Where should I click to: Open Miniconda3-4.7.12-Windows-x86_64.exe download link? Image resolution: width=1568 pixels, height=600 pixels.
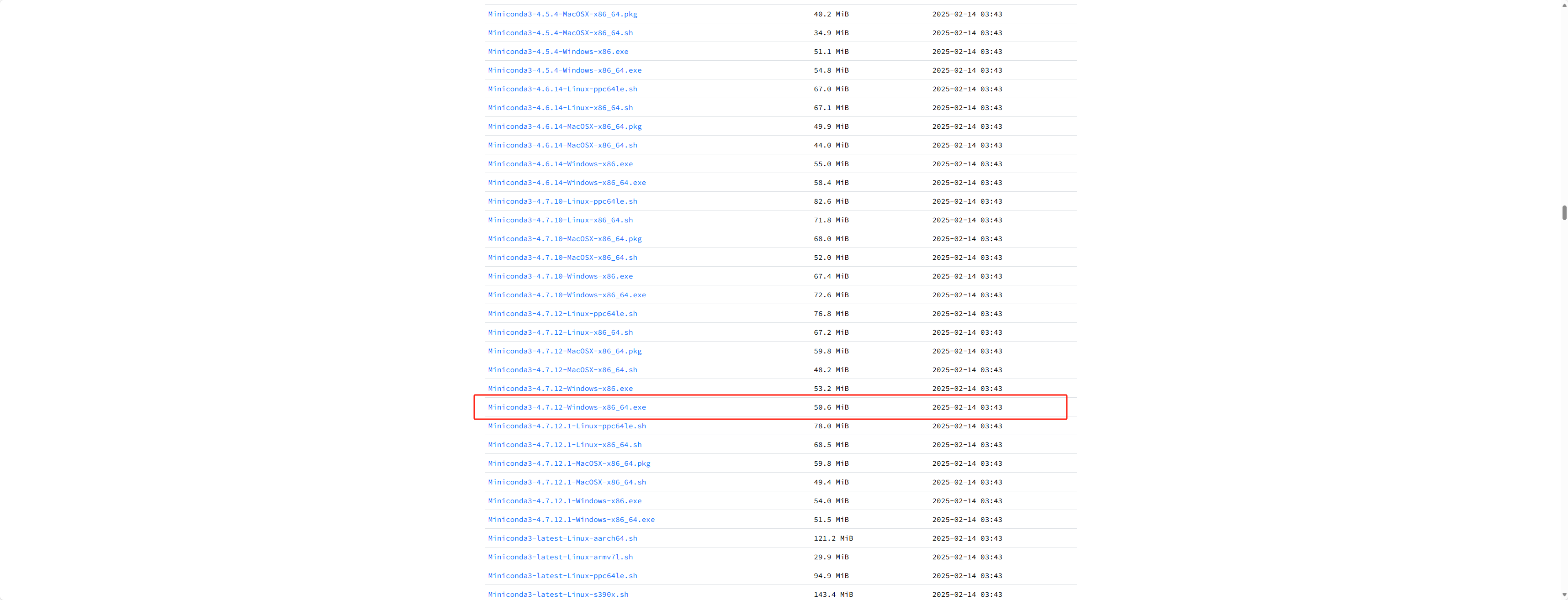(566, 407)
